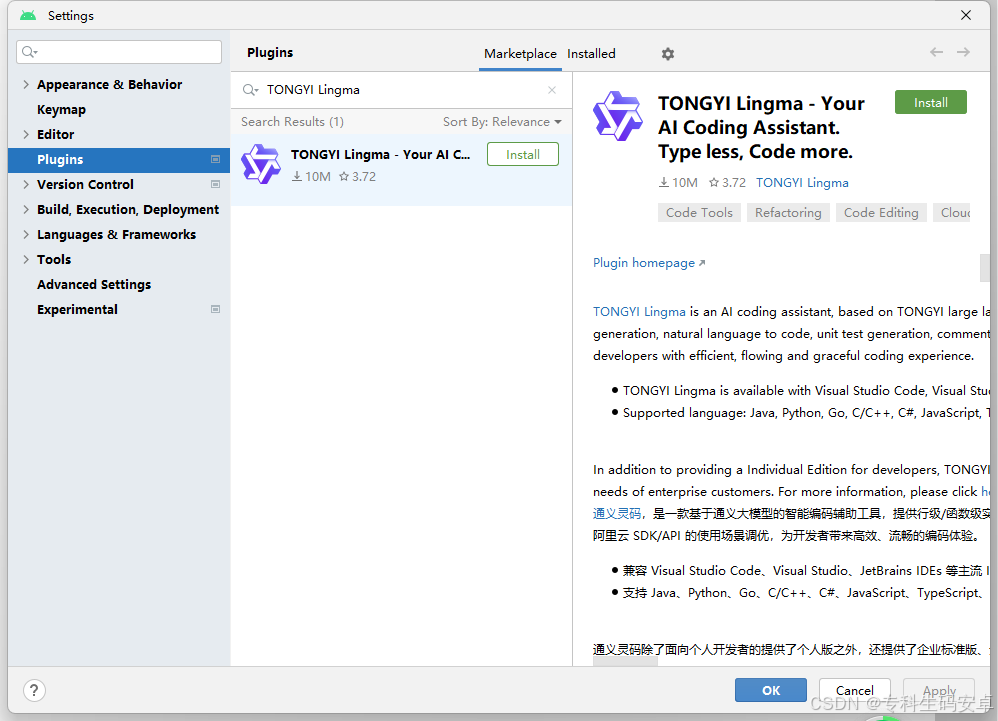The image size is (998, 721).
Task: Click the plugins settings gear icon
Action: [x=667, y=54]
